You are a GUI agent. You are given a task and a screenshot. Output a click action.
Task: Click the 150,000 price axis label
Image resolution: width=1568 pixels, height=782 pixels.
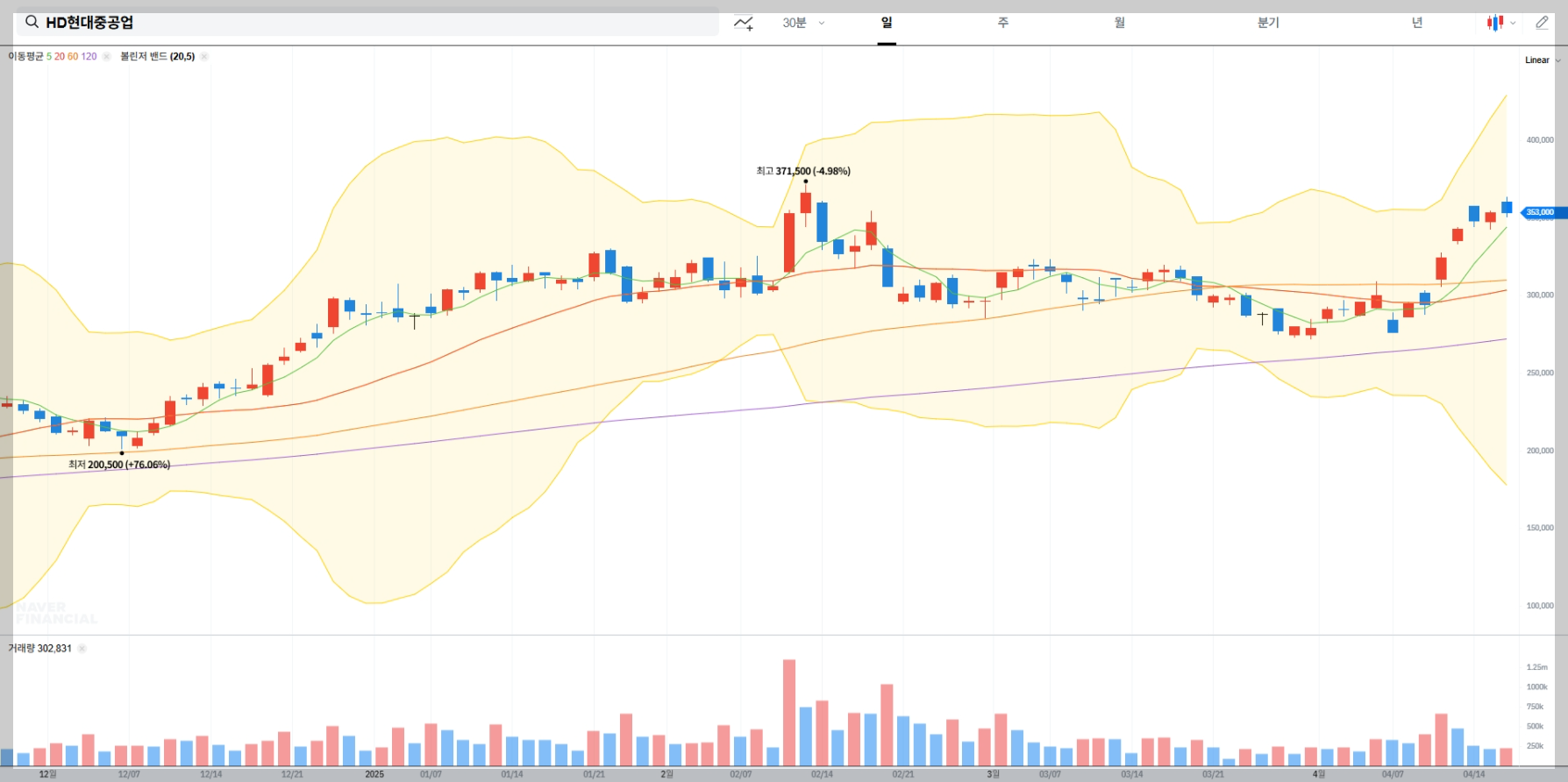tap(1540, 529)
